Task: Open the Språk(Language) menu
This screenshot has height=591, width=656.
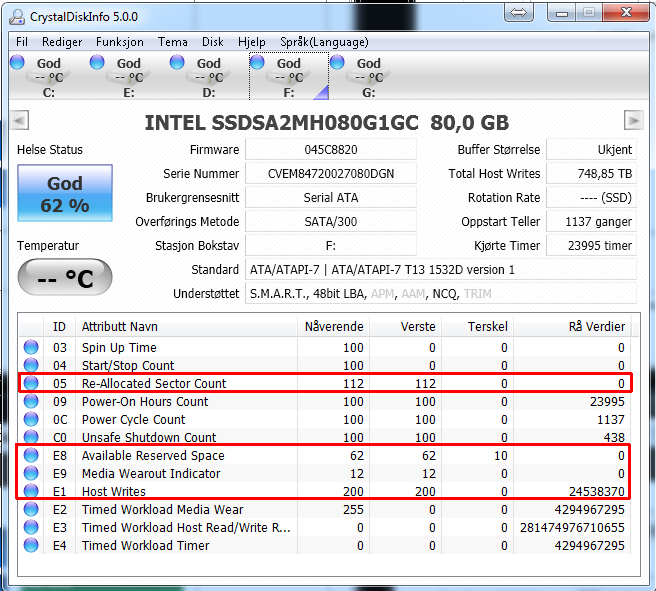Action: (x=325, y=42)
